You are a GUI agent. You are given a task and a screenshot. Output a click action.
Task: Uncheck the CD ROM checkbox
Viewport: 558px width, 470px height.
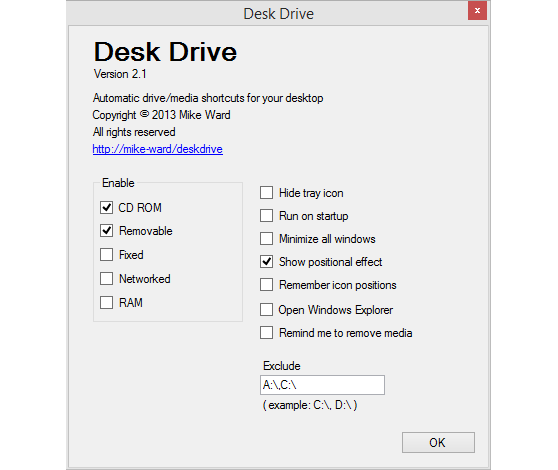tap(106, 207)
